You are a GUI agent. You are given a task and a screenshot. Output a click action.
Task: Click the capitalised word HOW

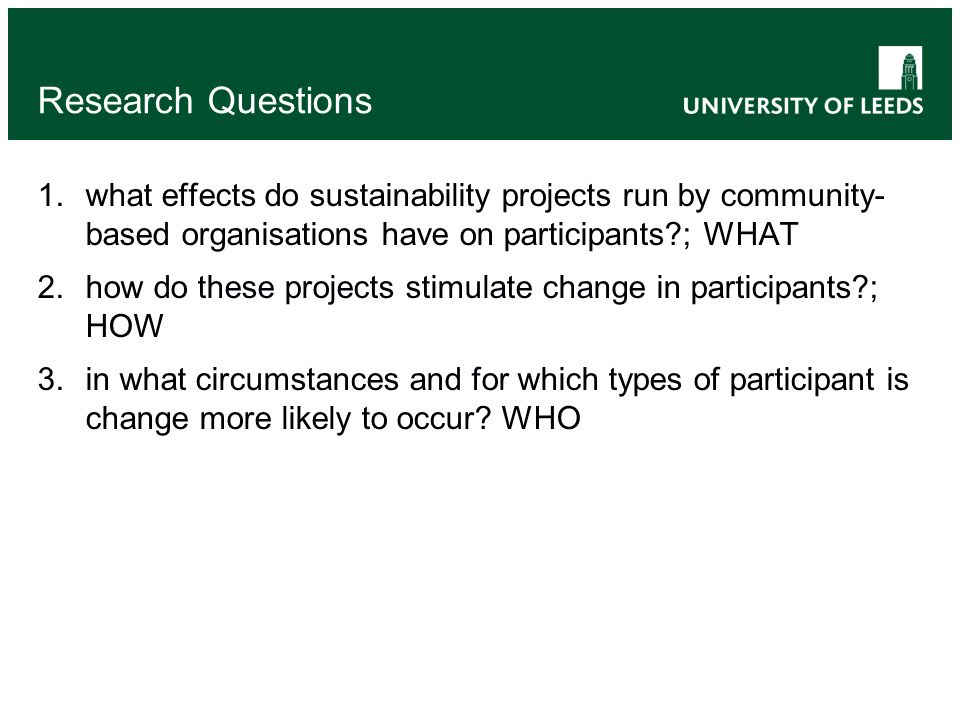click(x=124, y=326)
